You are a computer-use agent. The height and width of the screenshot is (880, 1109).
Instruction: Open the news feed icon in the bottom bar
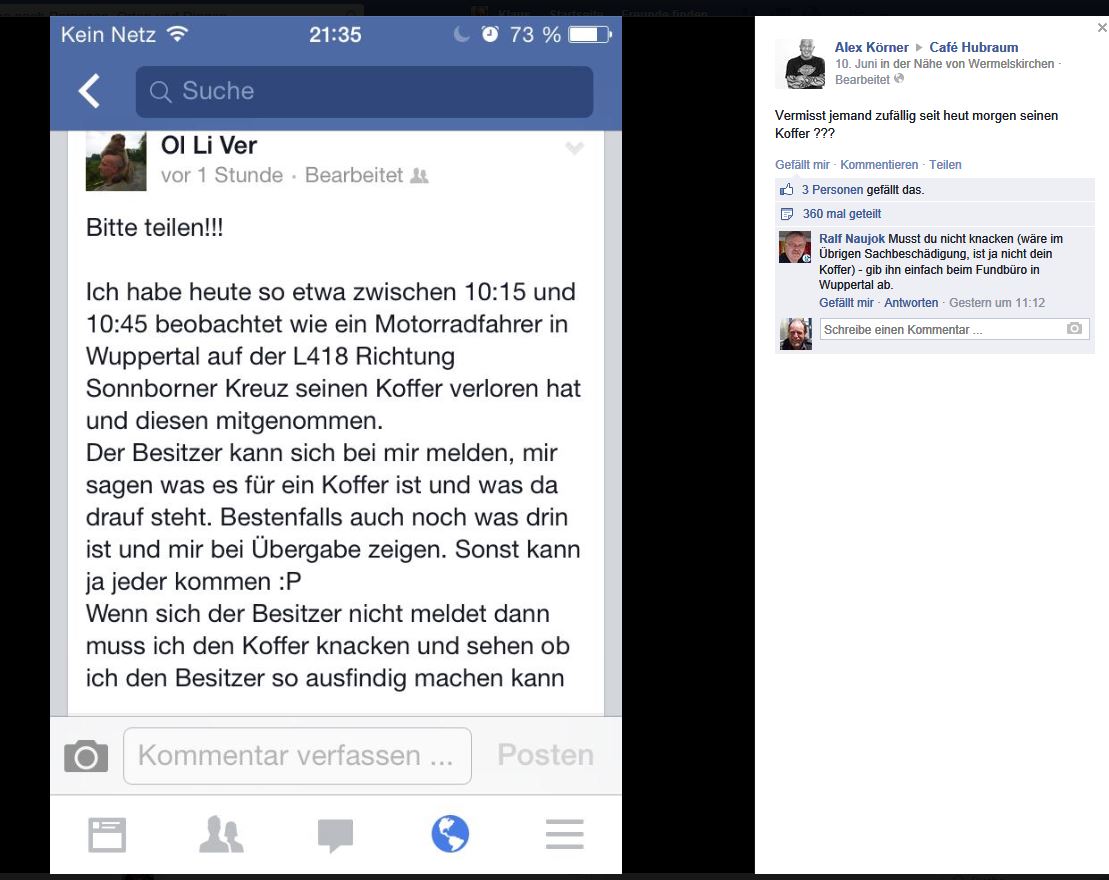click(107, 835)
